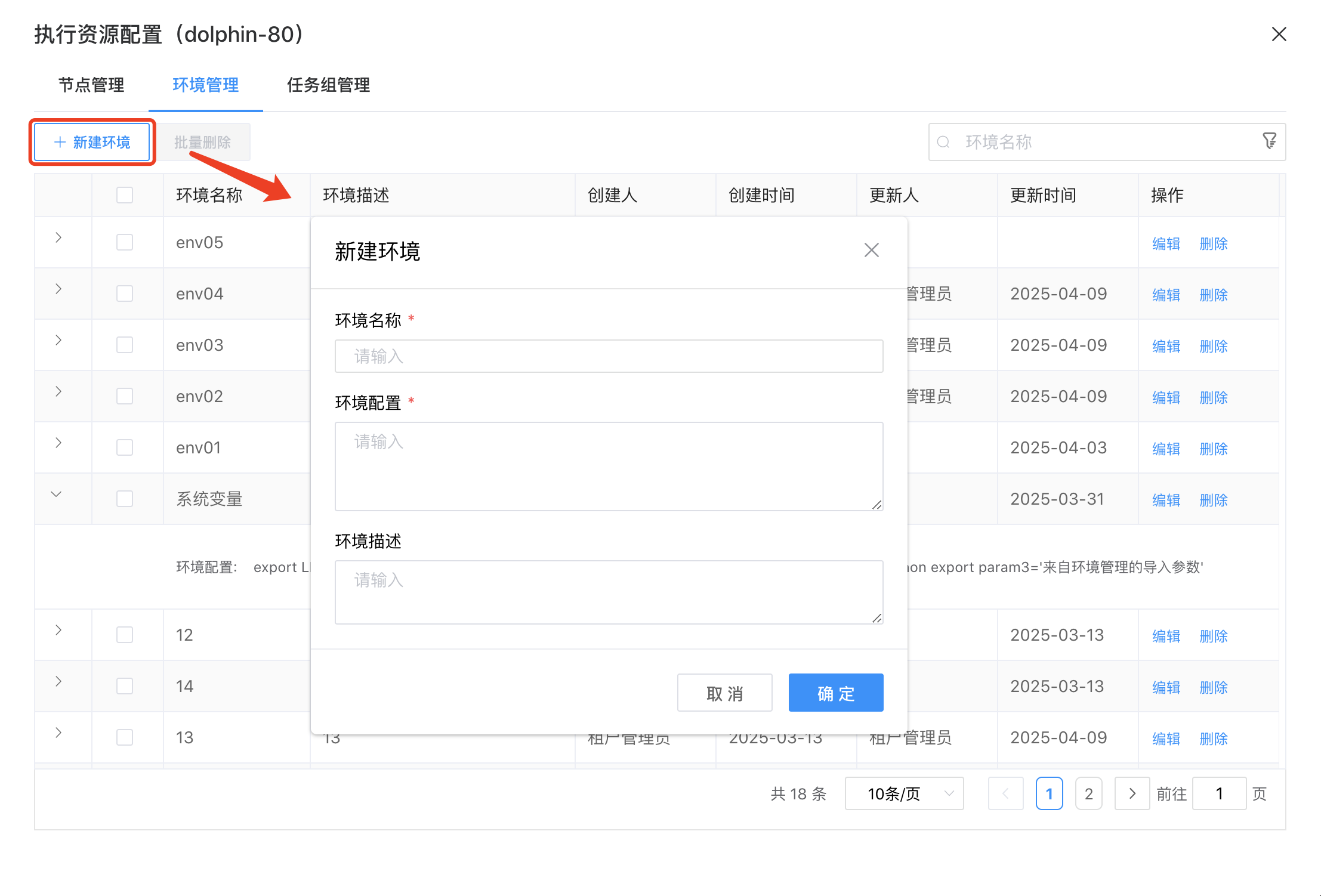Screen dimensions: 1321x896
Task: Check the checkbox on the 系统变量 row
Action: point(125,499)
